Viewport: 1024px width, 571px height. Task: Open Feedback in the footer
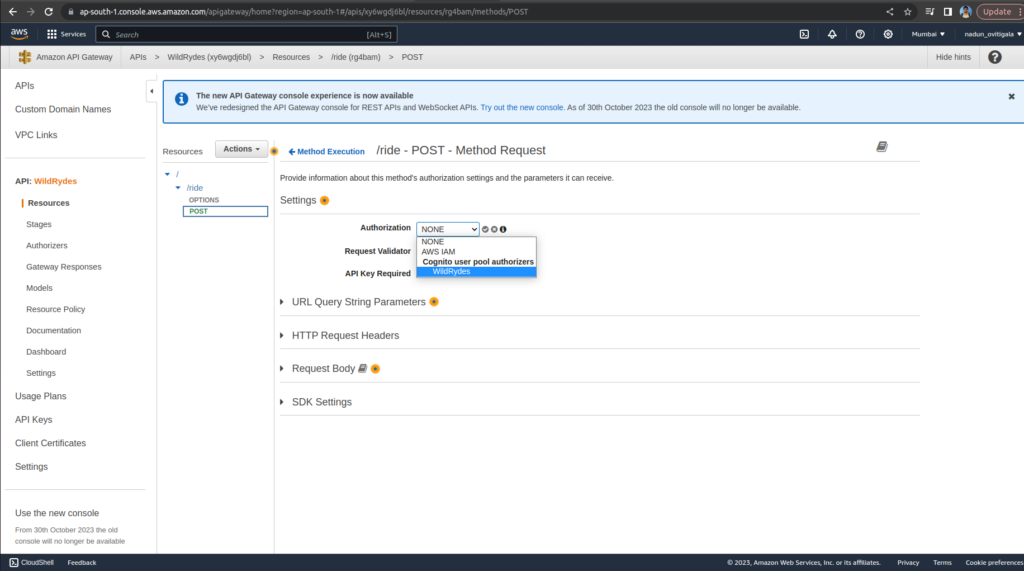[82, 563]
